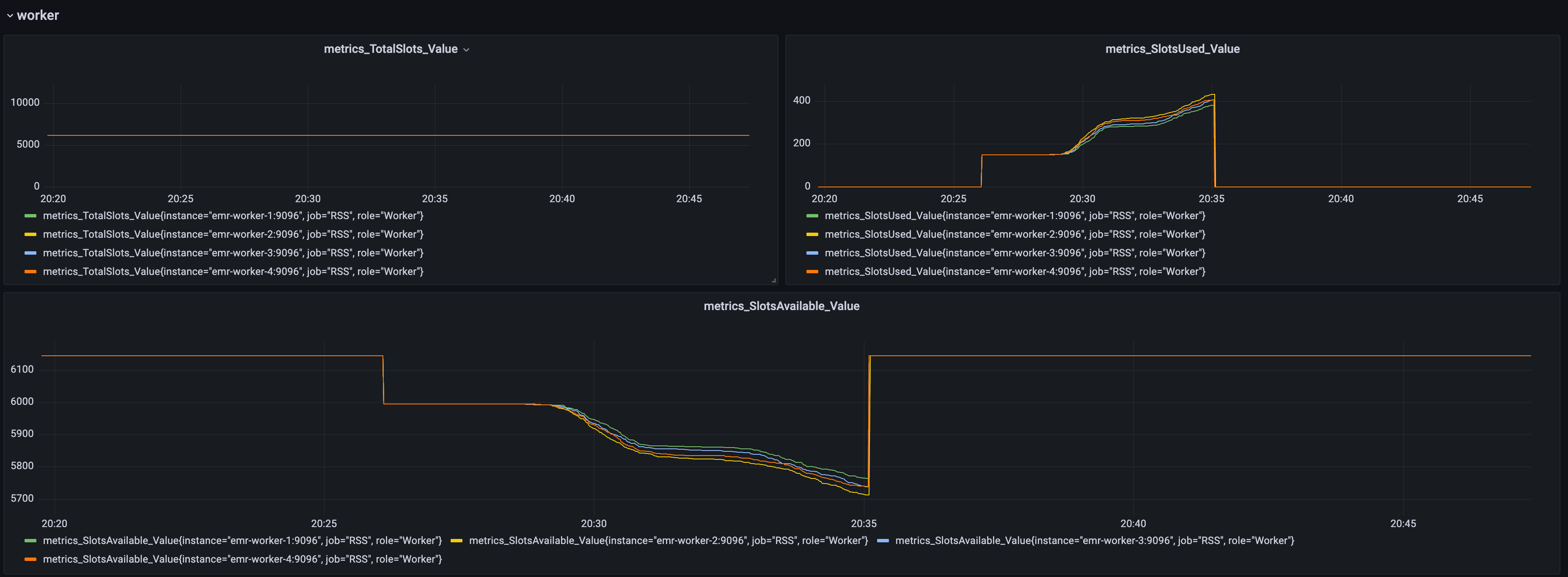
Task: Open color picker for TotalSlots emr-worker-3 blue swatch
Action: pyautogui.click(x=30, y=253)
